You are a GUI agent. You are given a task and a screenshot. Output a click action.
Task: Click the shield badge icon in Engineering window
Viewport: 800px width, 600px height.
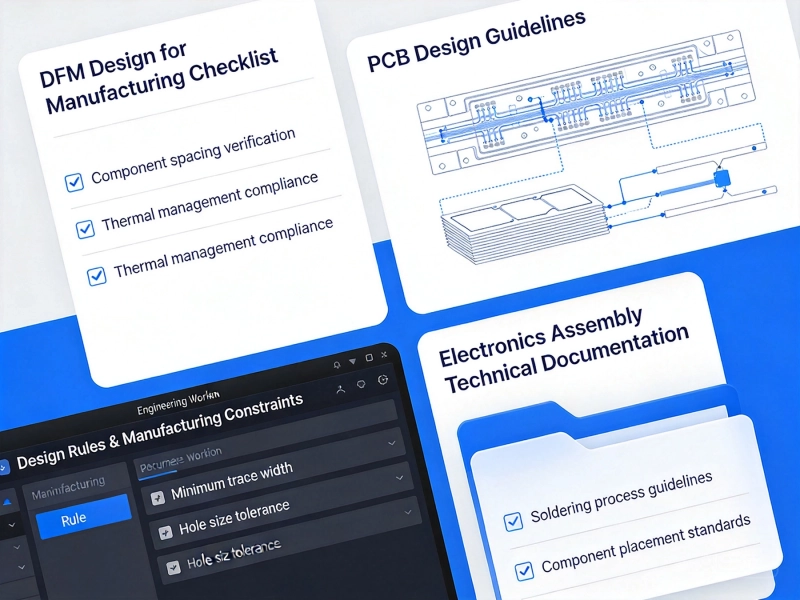point(361,384)
